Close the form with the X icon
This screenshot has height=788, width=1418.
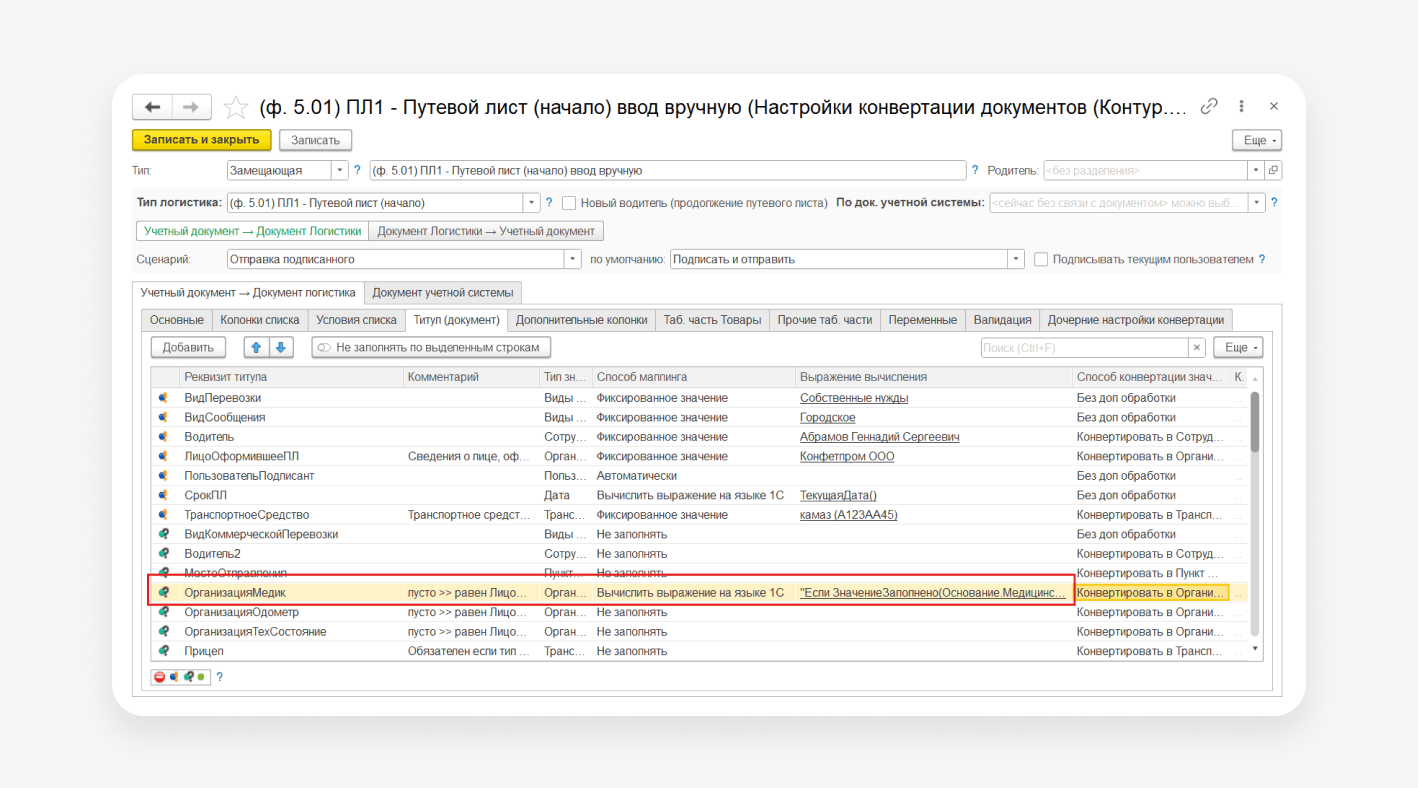(x=1273, y=106)
